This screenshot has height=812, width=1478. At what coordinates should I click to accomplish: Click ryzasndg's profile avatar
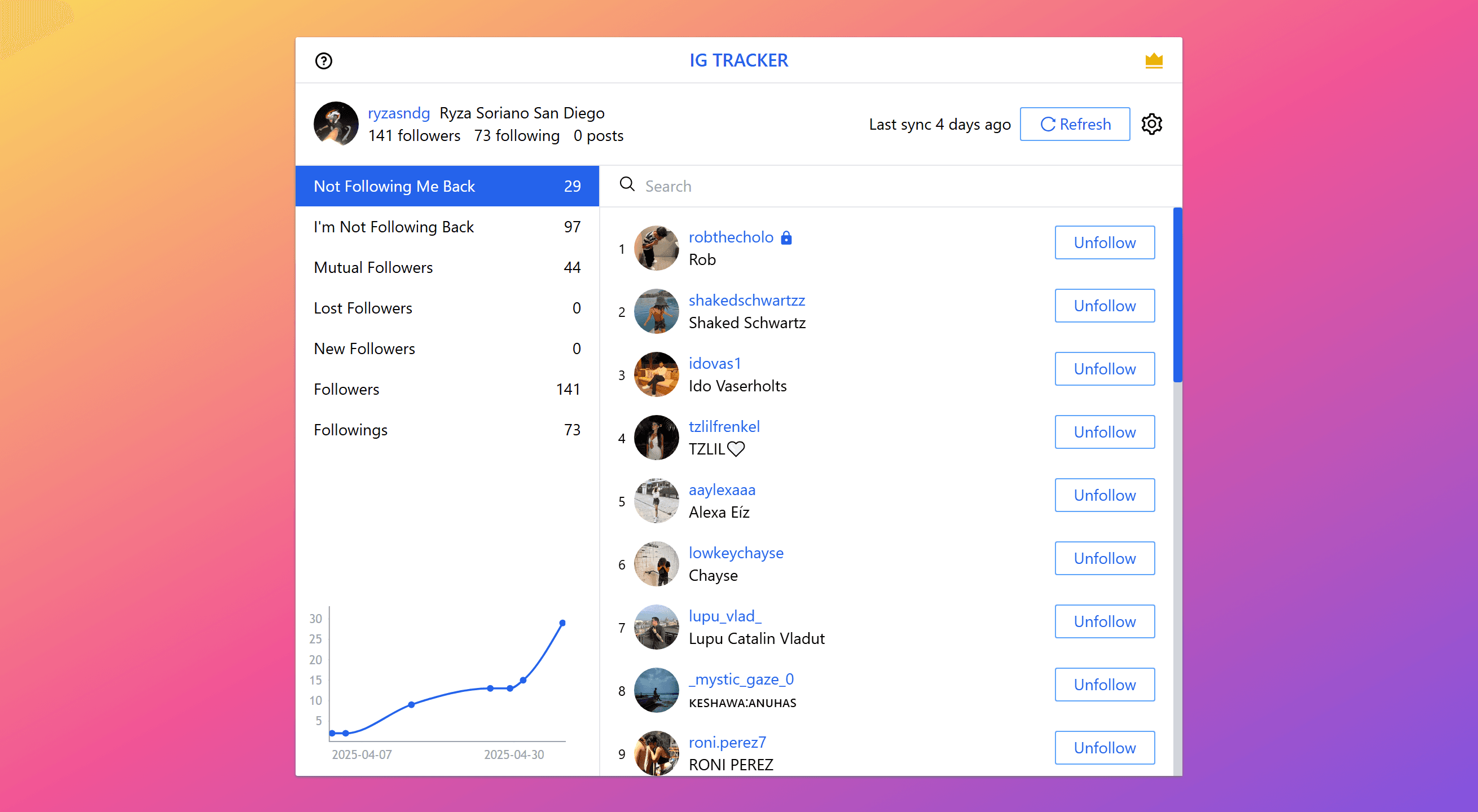[x=336, y=124]
